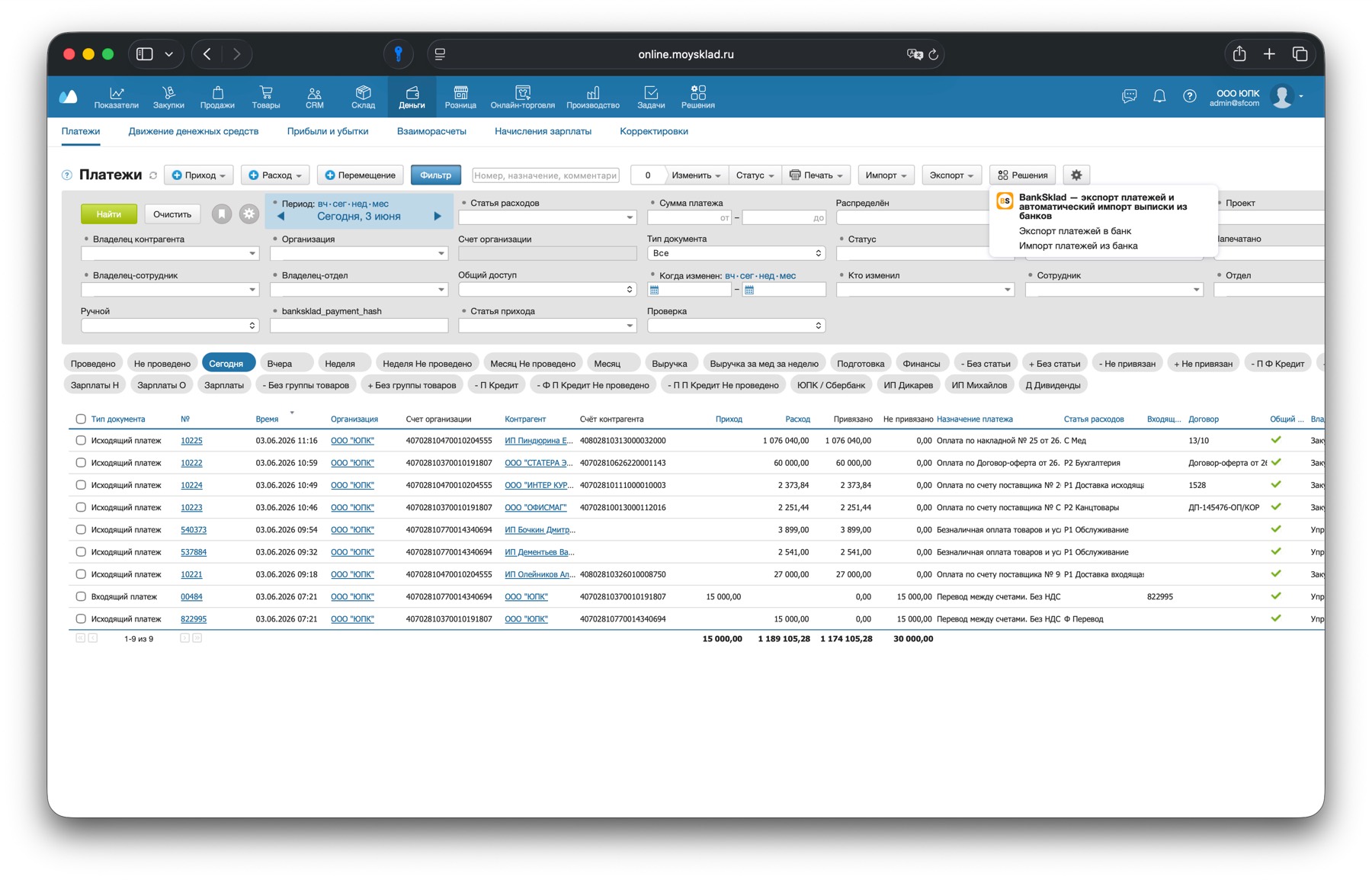The height and width of the screenshot is (880, 1372).
Task: Open the chat messages icon
Action: 1130,96
